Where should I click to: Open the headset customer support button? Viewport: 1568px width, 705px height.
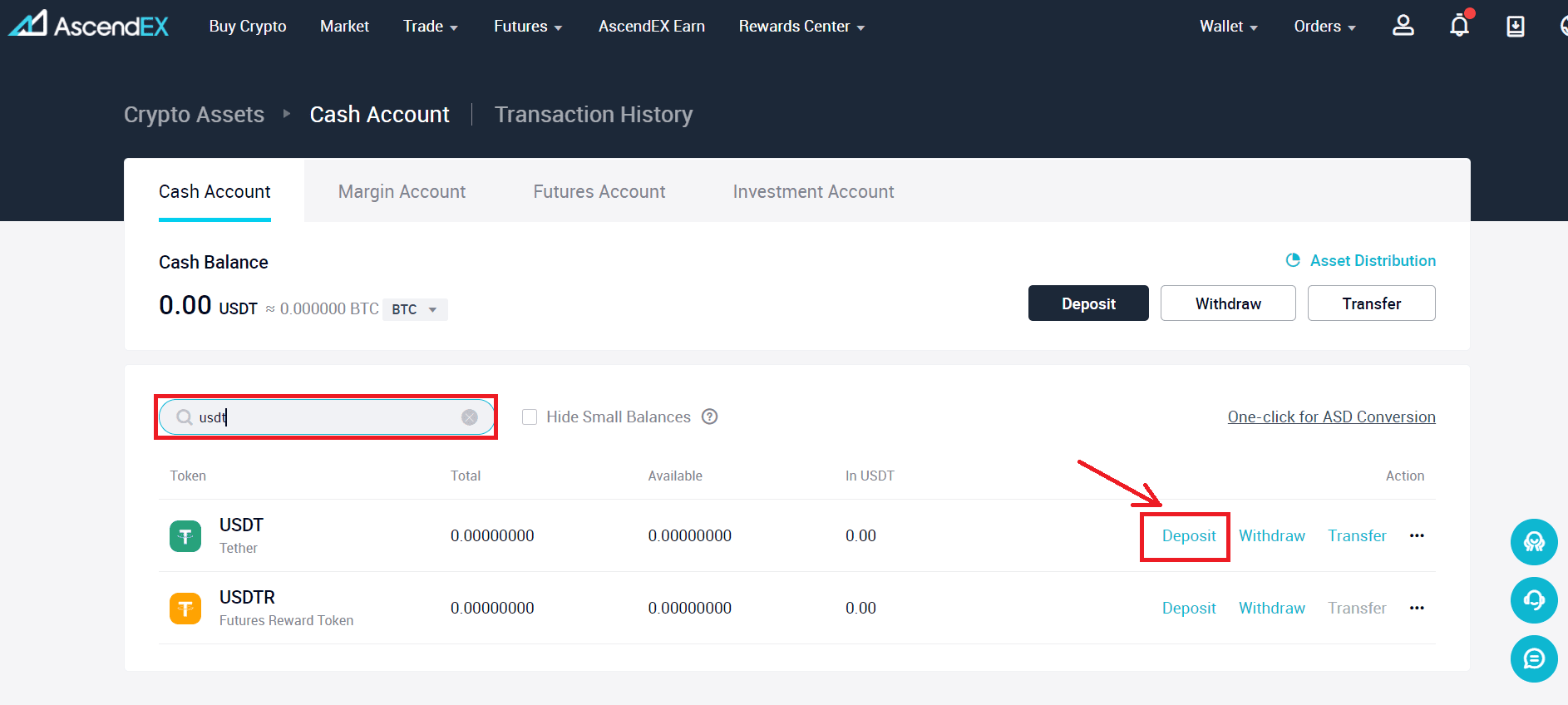click(x=1534, y=600)
